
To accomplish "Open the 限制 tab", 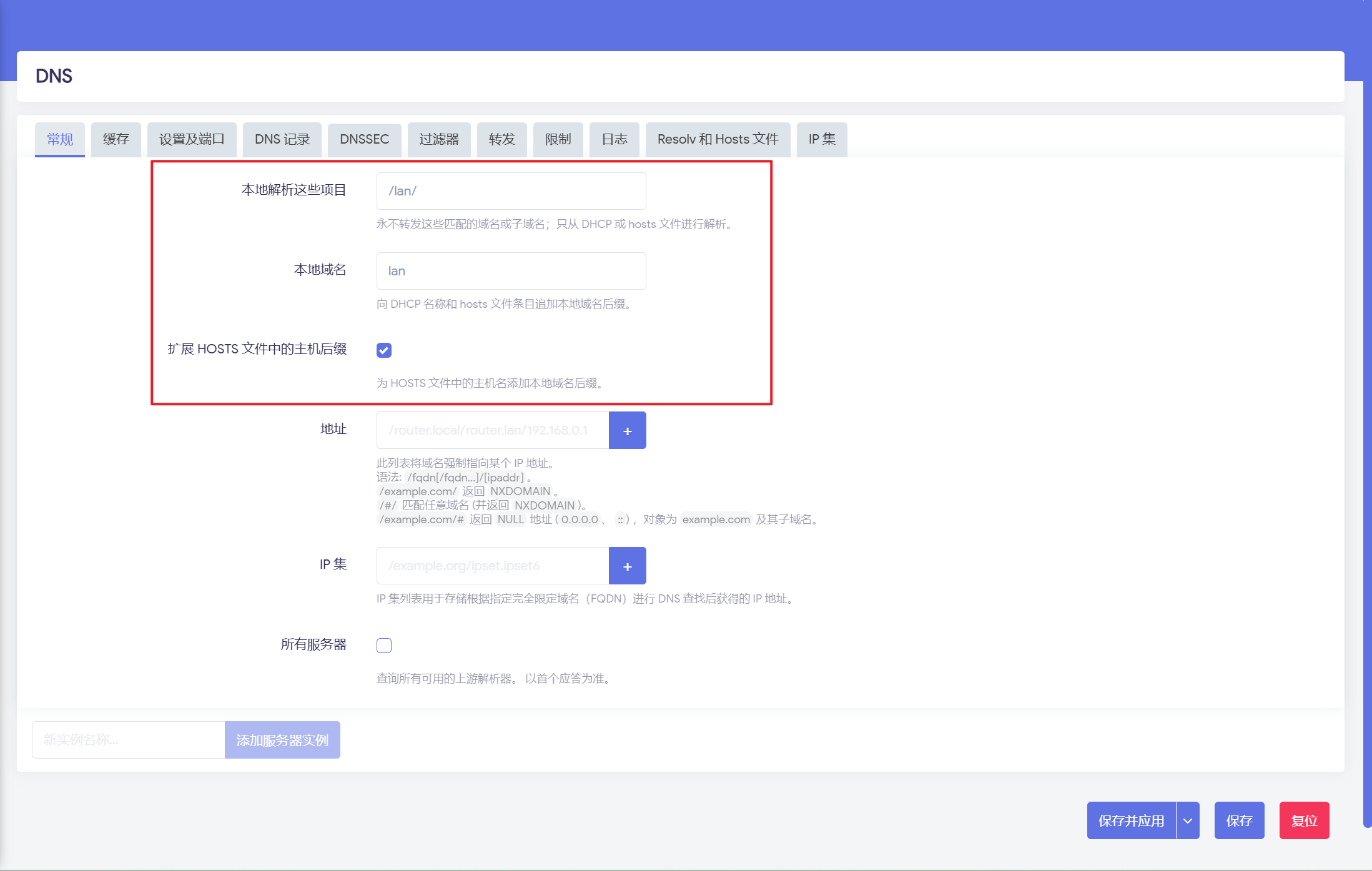I will pyautogui.click(x=558, y=139).
